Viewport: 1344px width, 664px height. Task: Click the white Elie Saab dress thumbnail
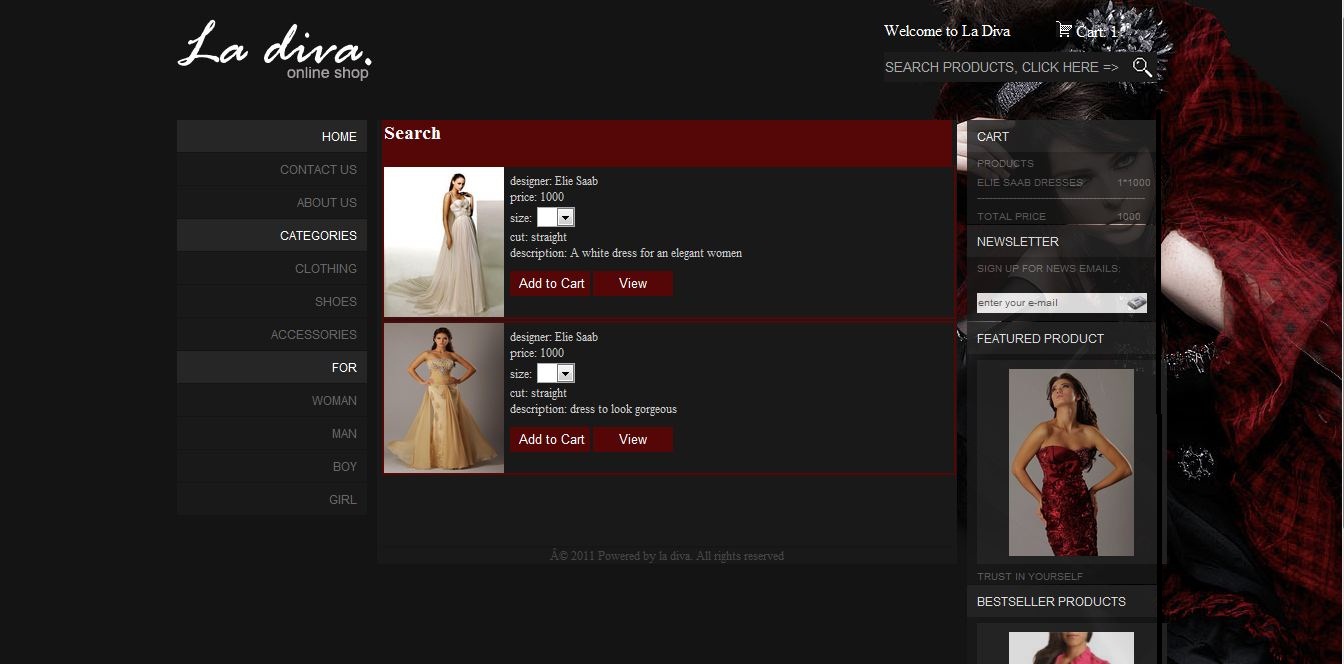click(x=444, y=242)
